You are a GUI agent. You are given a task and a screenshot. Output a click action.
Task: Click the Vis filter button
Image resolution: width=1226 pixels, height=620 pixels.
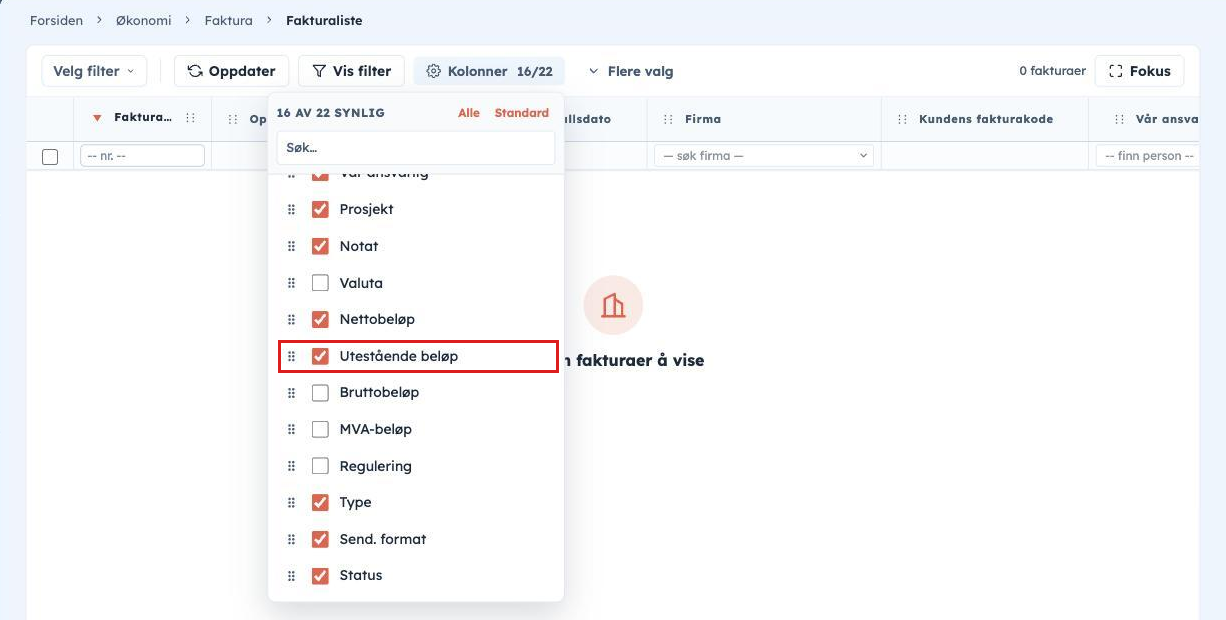point(352,71)
